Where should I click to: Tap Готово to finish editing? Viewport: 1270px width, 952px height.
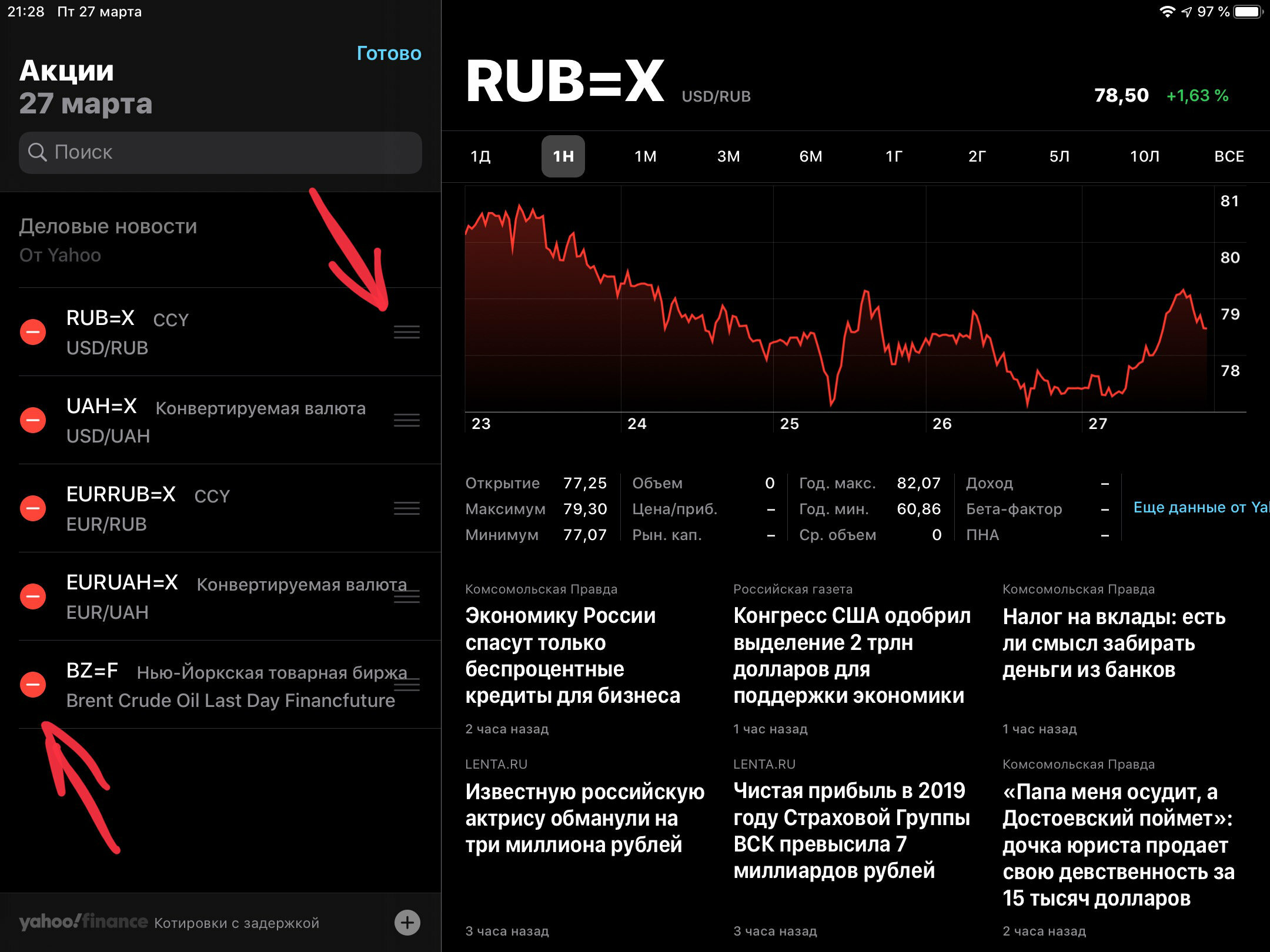tap(389, 53)
